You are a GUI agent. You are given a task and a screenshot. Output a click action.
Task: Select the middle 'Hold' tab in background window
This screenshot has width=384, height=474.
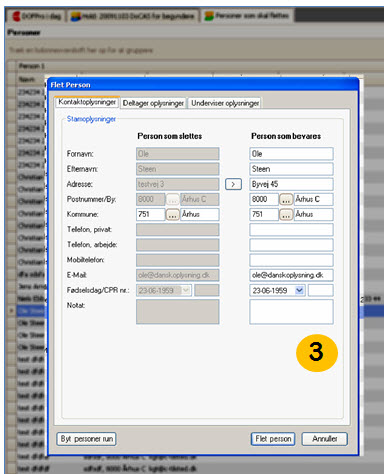133,16
